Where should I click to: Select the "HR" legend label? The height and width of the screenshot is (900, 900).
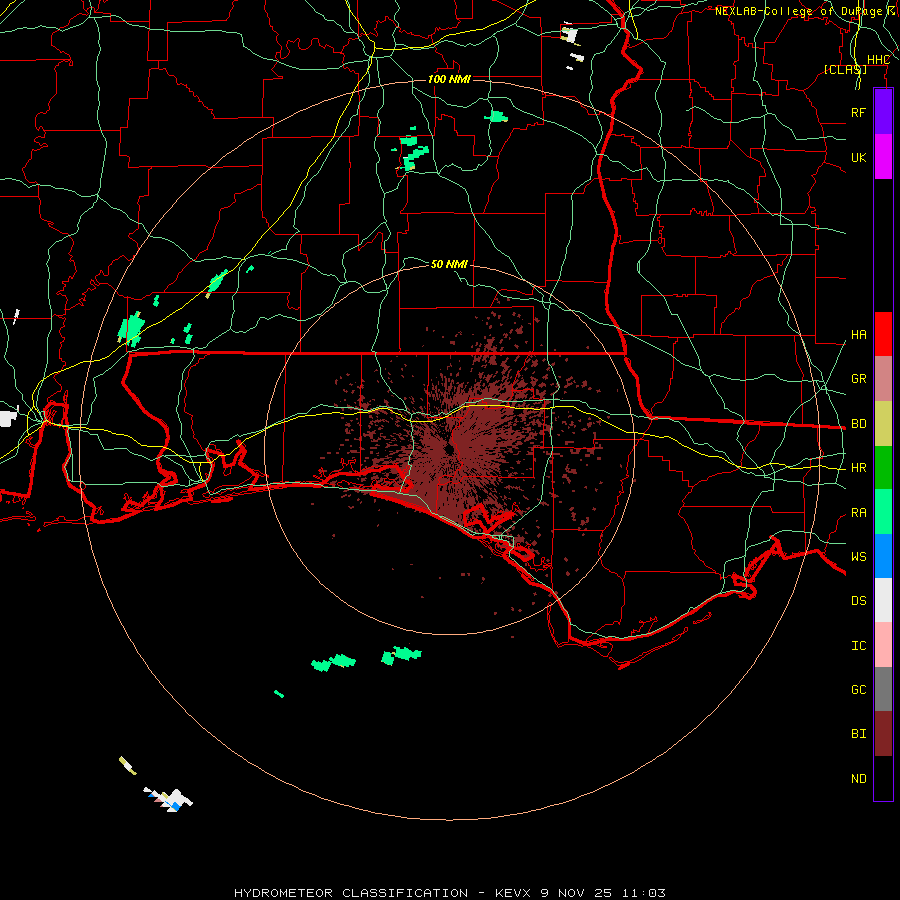(858, 468)
